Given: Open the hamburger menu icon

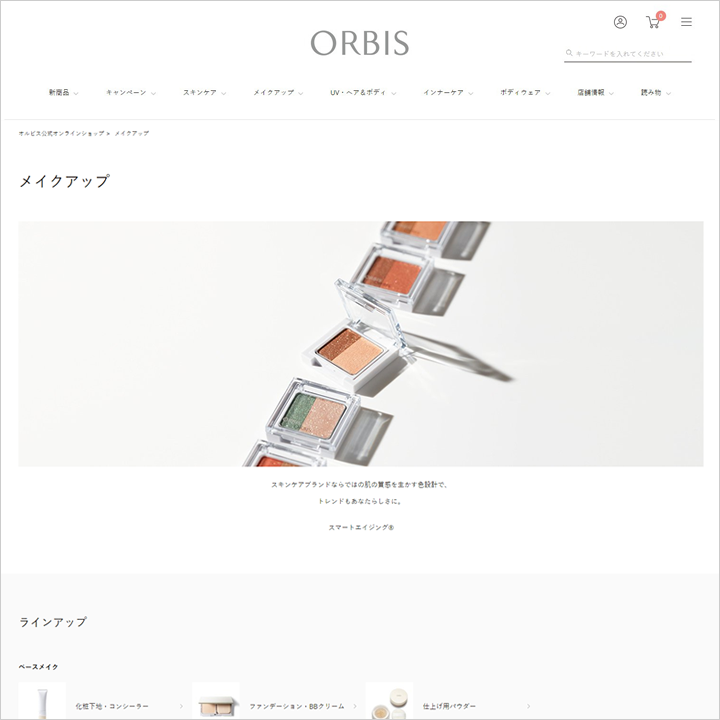Looking at the screenshot, I should point(686,22).
